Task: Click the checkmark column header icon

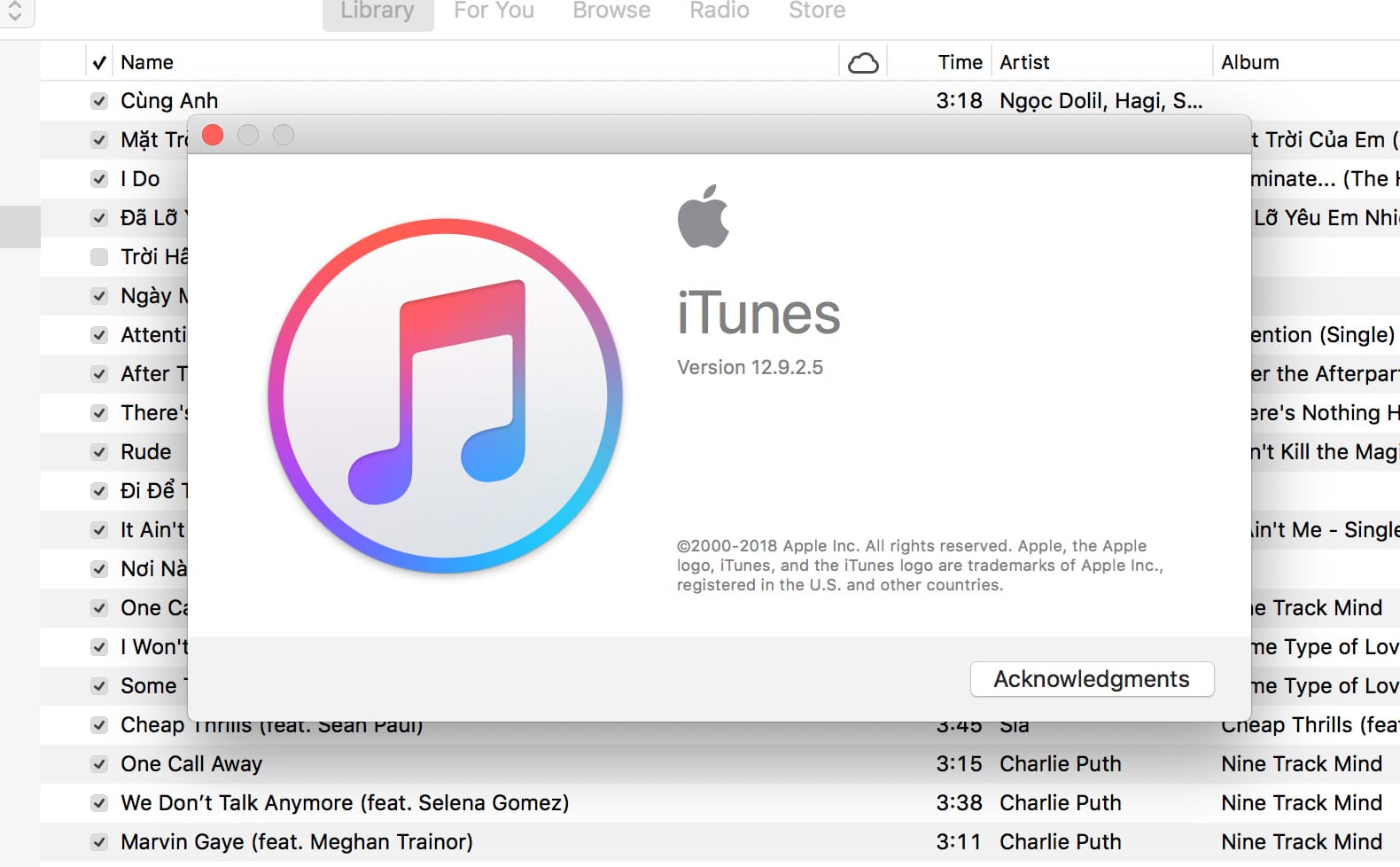Action: (99, 63)
